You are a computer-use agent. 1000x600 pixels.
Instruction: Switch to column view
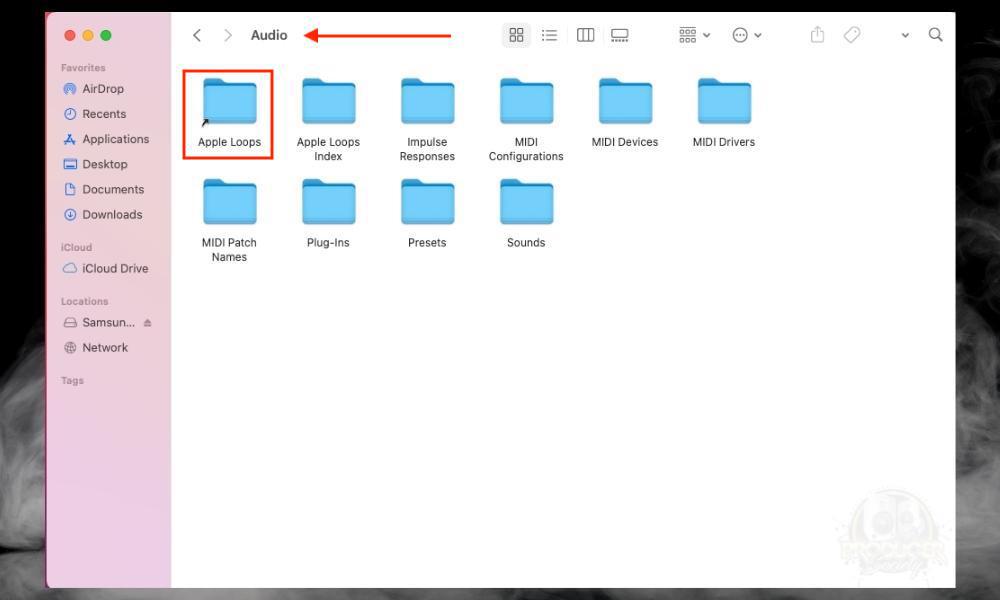pos(585,34)
